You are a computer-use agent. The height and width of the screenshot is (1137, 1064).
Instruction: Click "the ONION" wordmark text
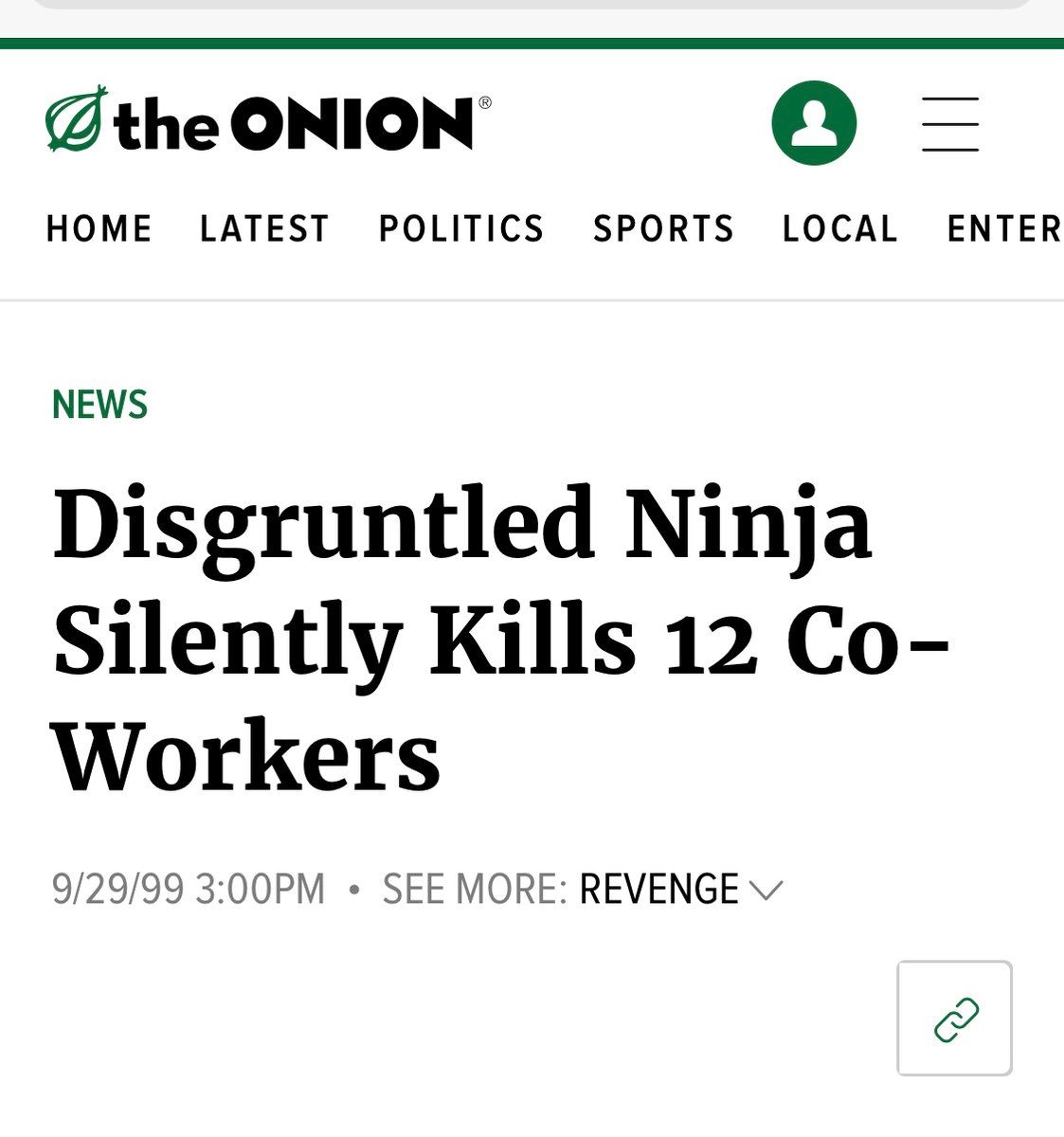point(294,124)
